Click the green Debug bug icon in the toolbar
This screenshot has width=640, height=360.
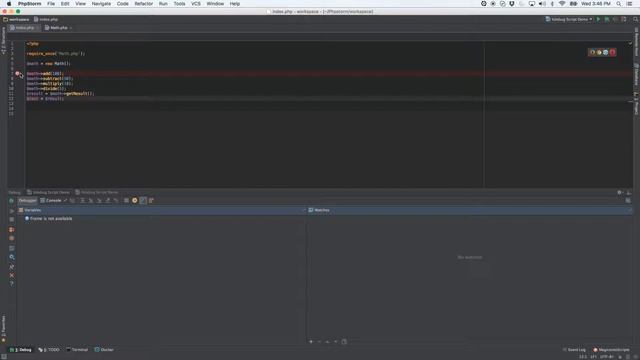pyautogui.click(x=607, y=19)
